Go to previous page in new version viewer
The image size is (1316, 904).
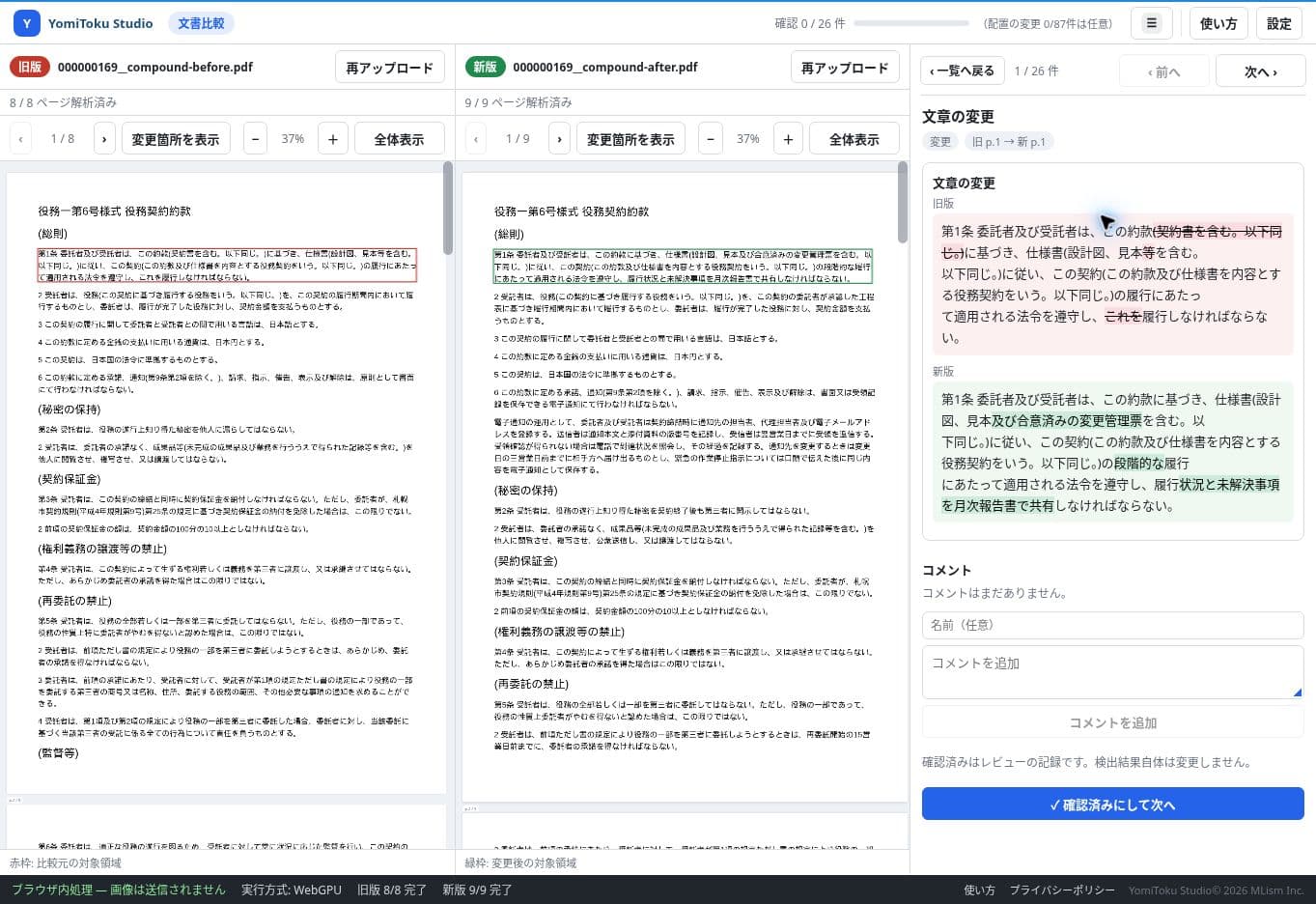476,139
